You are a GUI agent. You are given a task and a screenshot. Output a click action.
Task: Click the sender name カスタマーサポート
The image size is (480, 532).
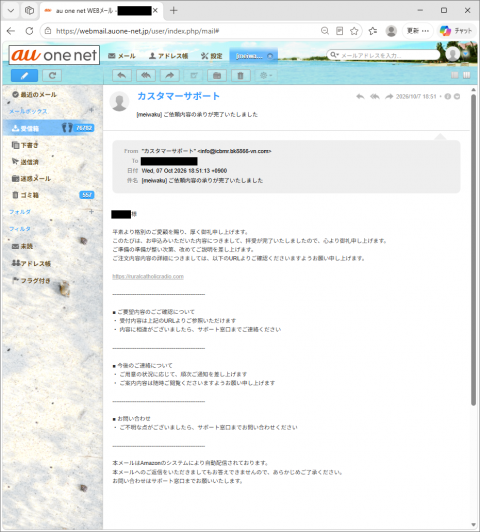(x=178, y=96)
